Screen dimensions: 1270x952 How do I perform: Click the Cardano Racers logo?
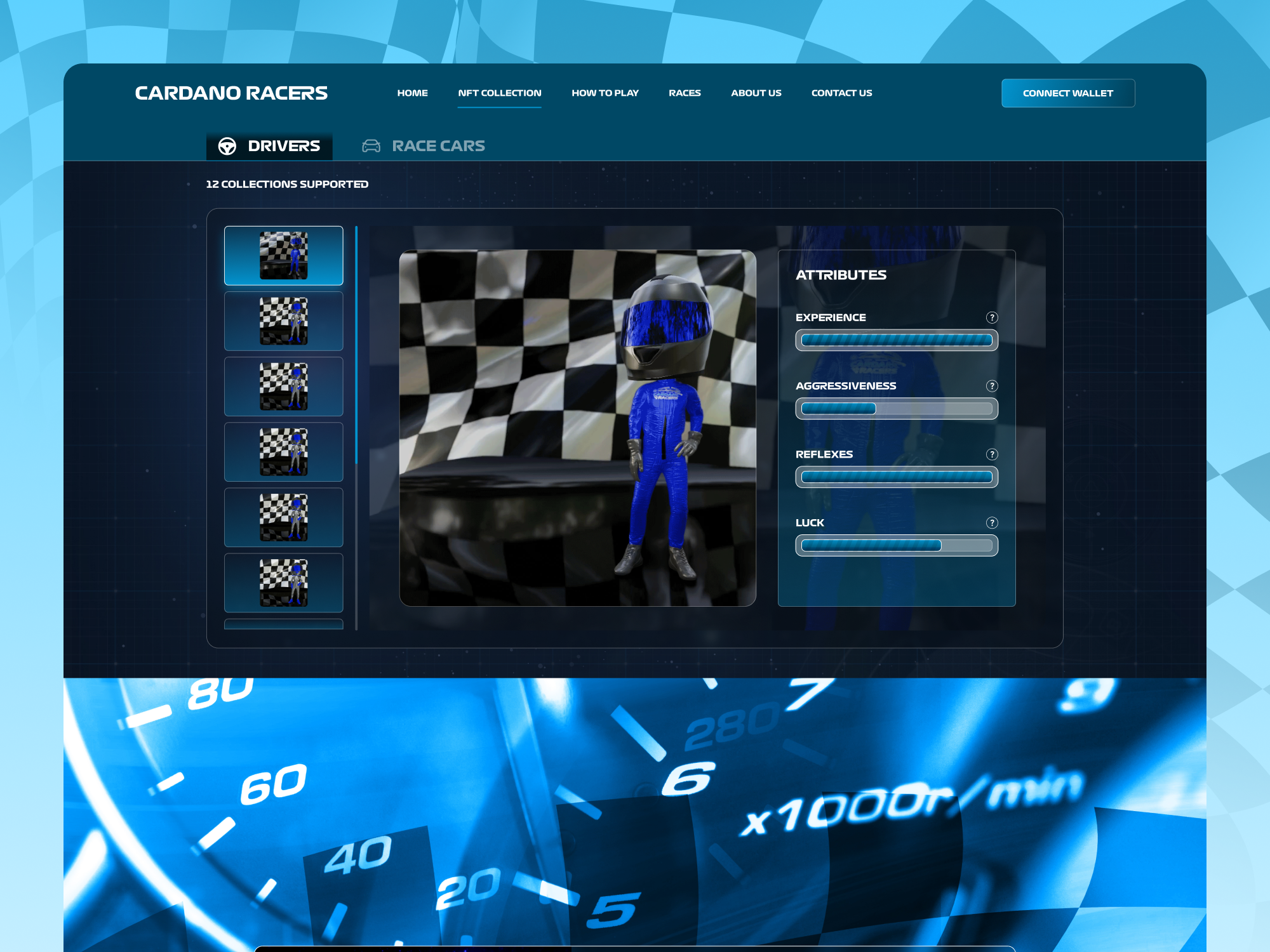(231, 93)
